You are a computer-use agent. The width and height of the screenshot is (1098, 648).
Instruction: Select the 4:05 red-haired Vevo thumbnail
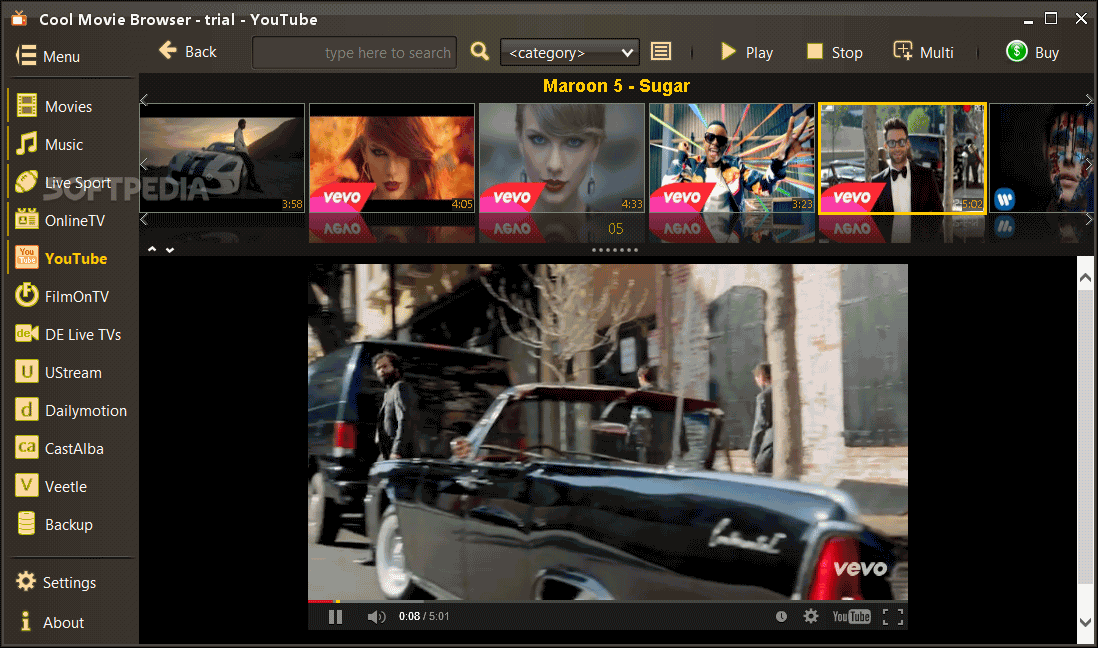click(392, 158)
